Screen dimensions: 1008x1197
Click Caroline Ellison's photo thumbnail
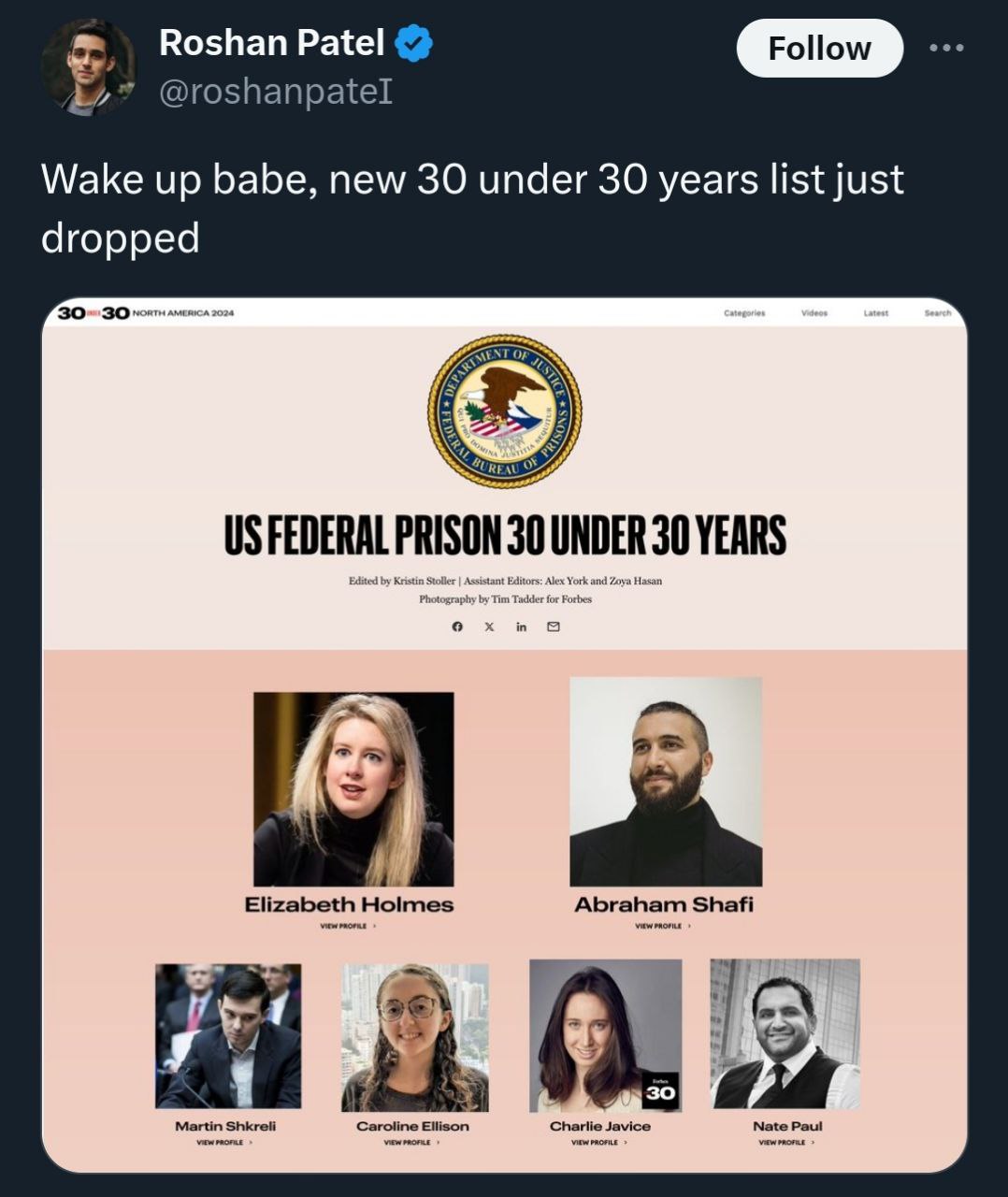click(414, 1037)
